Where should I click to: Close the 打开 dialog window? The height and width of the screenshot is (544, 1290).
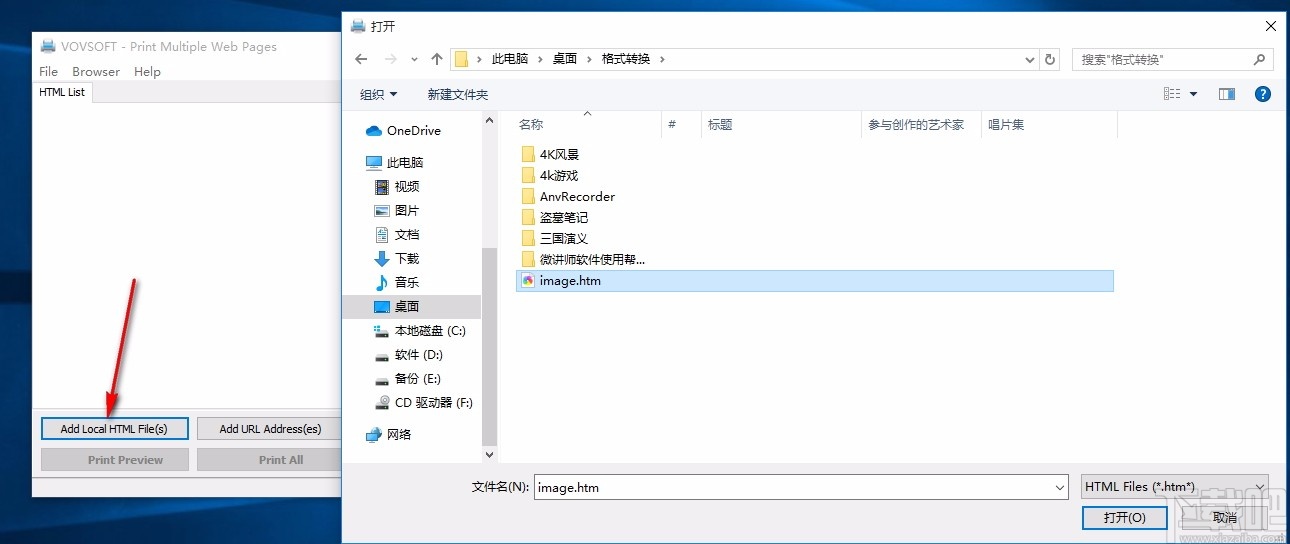tap(1271, 26)
